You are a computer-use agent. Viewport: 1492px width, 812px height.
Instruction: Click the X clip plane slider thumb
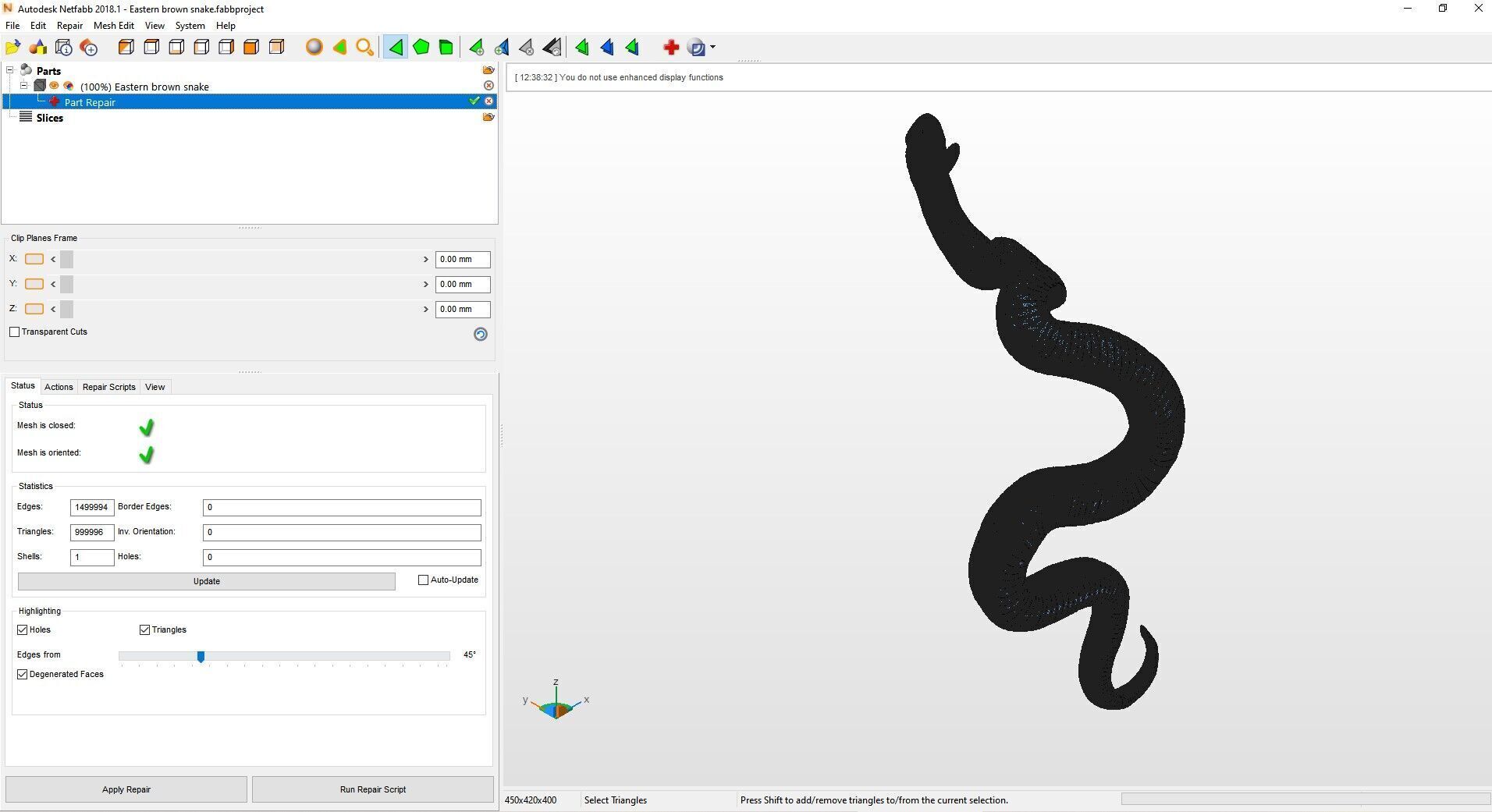[x=66, y=260]
